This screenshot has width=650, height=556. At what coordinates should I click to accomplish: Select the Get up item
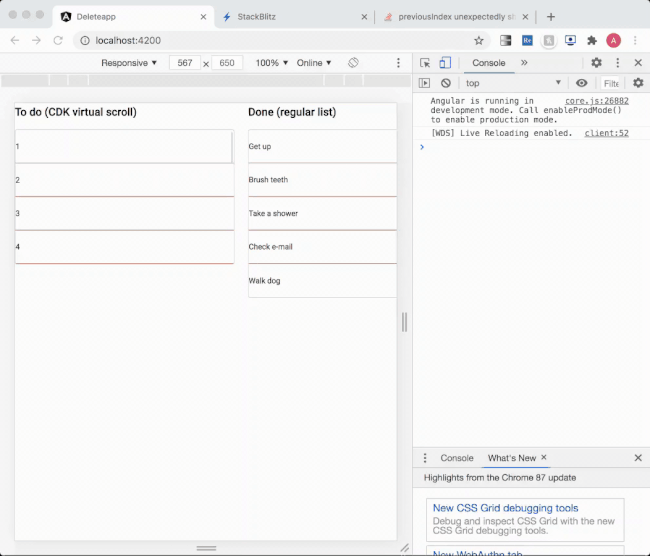(323, 146)
